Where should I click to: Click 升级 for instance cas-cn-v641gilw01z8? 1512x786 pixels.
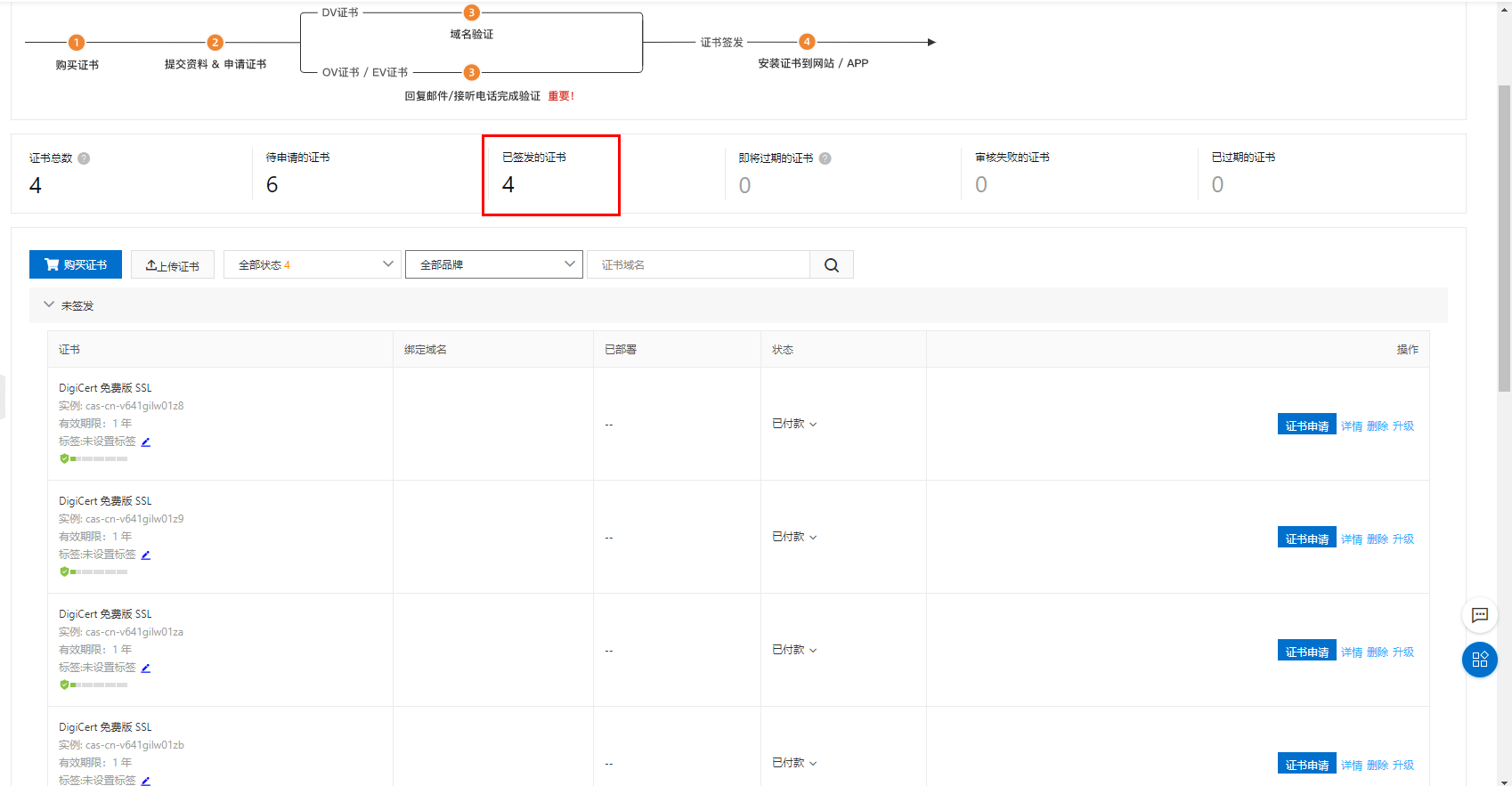point(1403,426)
